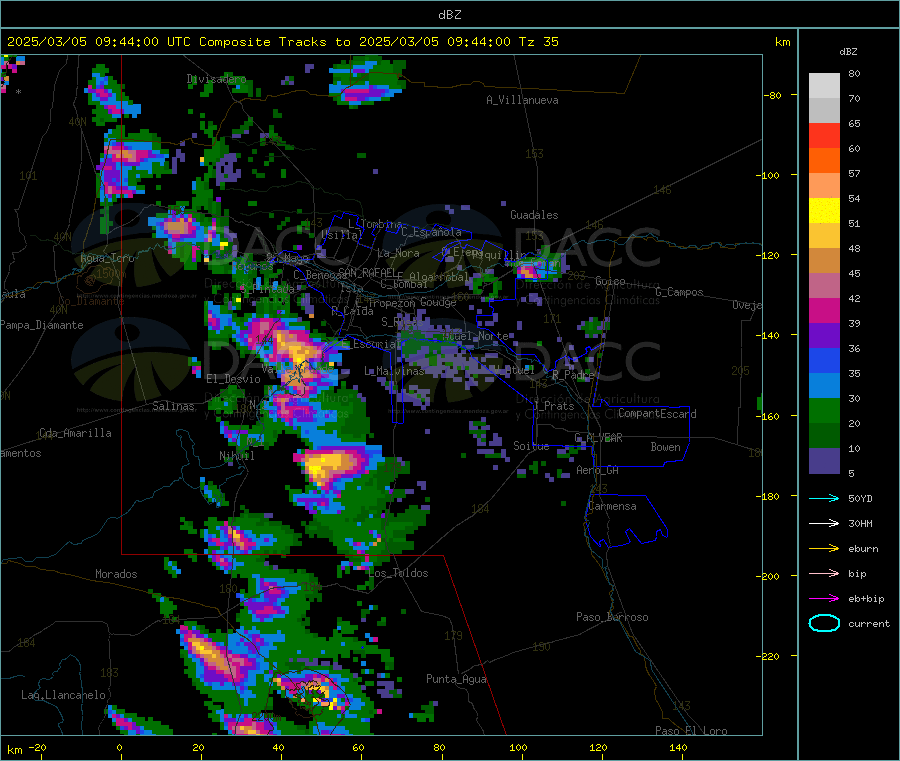Select the purple 36–39 dBZ color swatch
The image size is (900, 761).
point(824,336)
